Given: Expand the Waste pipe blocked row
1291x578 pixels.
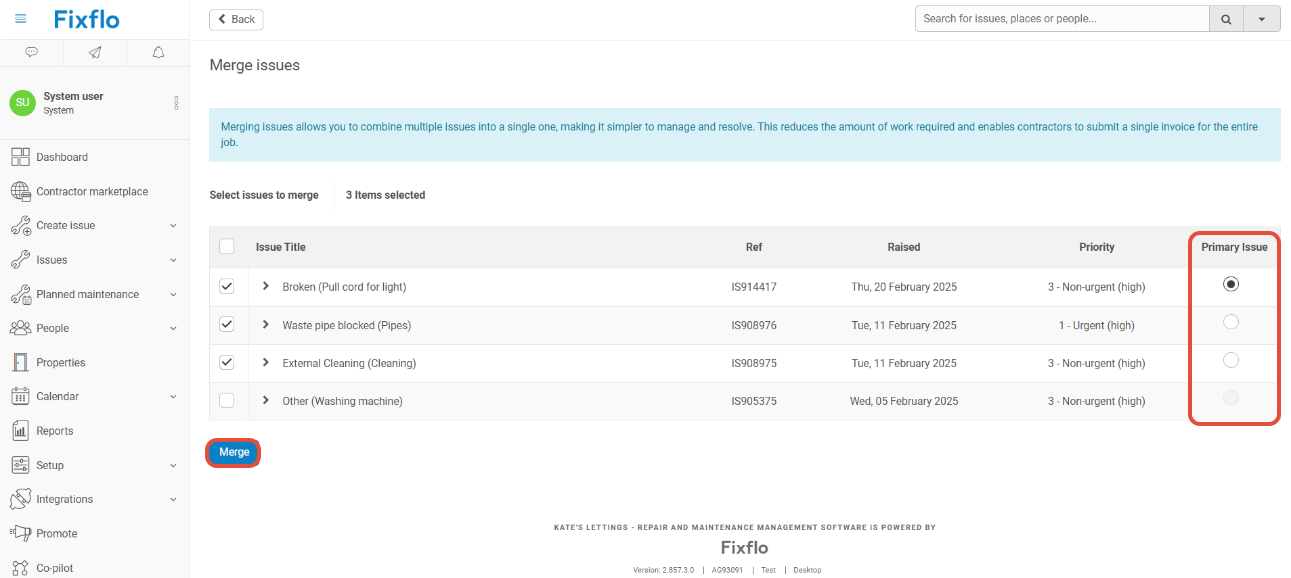Looking at the screenshot, I should (266, 324).
